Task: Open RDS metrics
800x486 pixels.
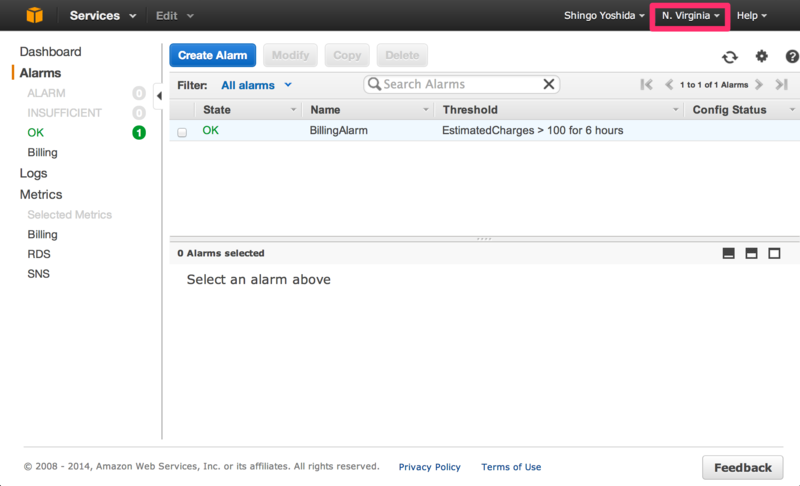Action: click(x=39, y=254)
